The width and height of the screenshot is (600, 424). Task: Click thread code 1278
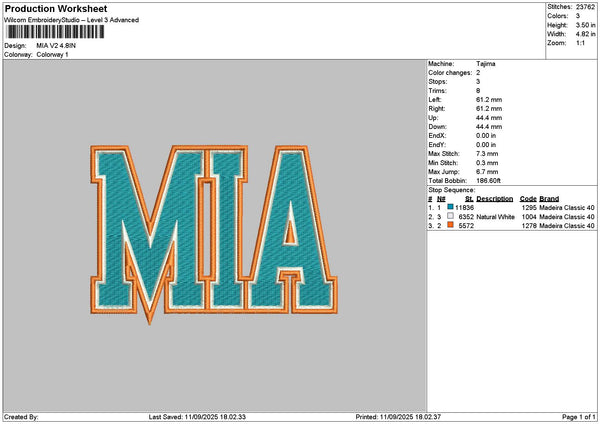click(x=529, y=226)
